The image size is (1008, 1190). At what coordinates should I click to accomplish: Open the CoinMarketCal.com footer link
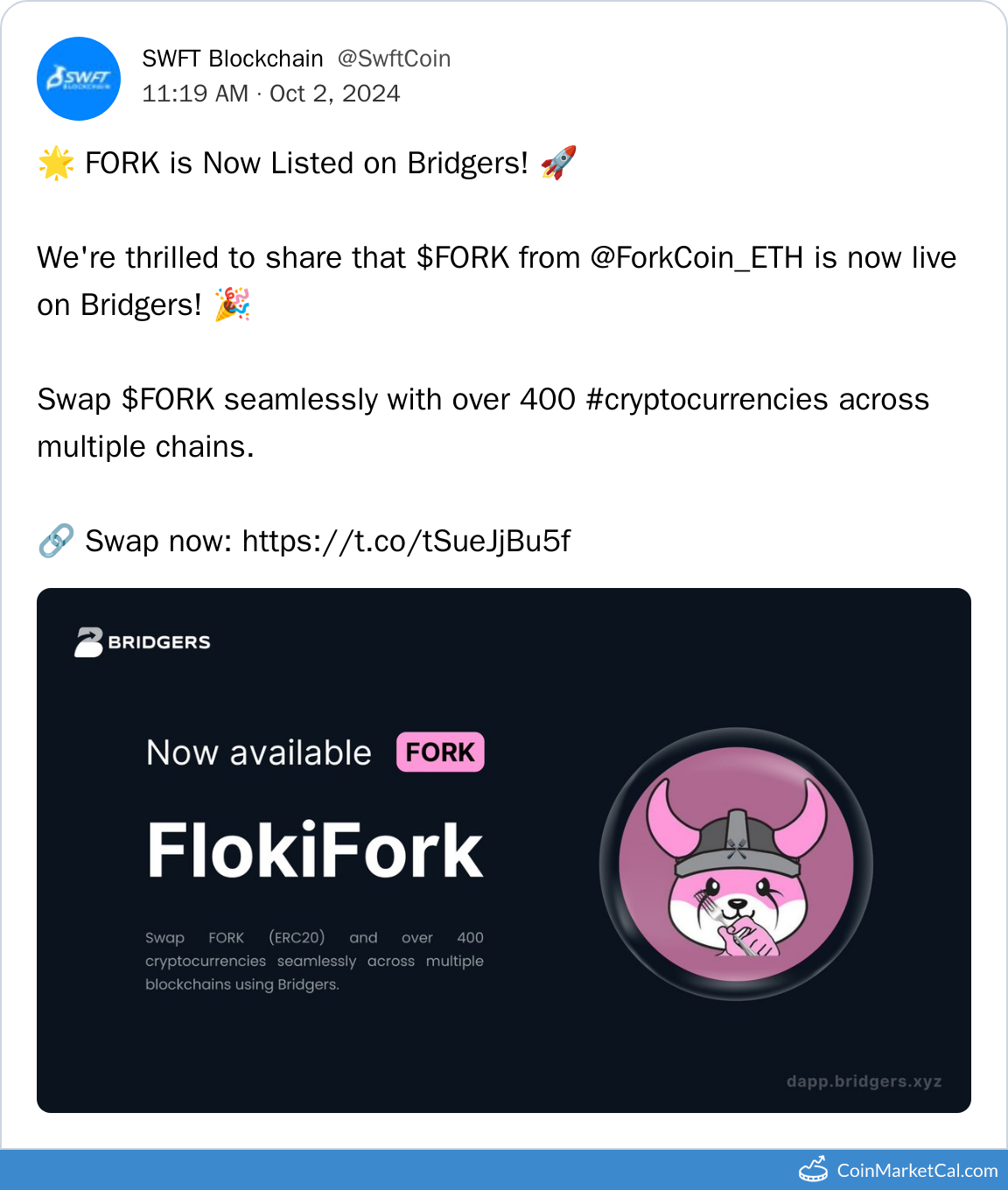(x=917, y=1171)
